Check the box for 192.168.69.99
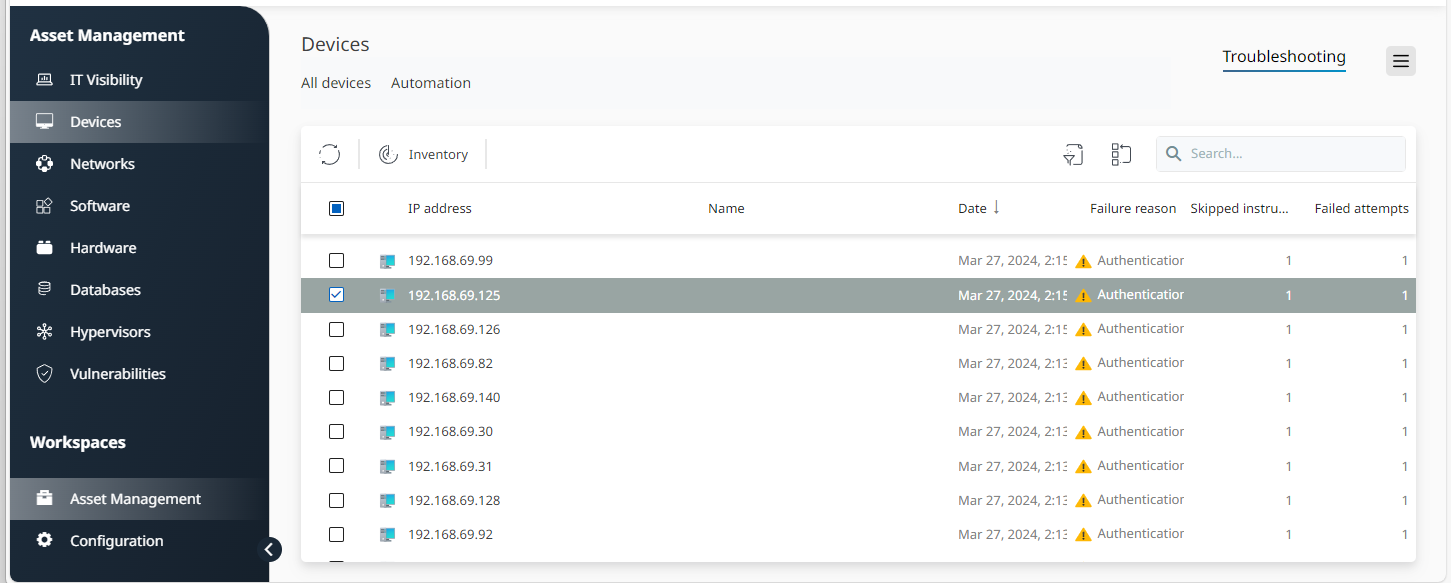 336,261
